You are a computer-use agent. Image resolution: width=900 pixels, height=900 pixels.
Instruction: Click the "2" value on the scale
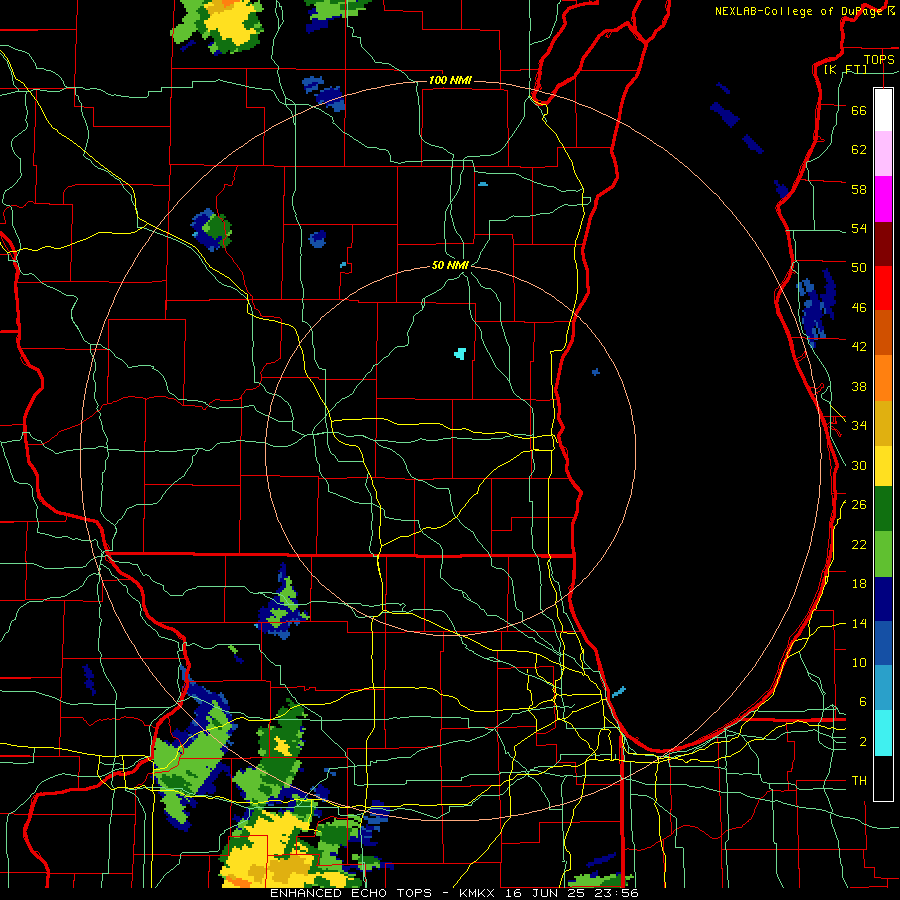click(x=863, y=742)
